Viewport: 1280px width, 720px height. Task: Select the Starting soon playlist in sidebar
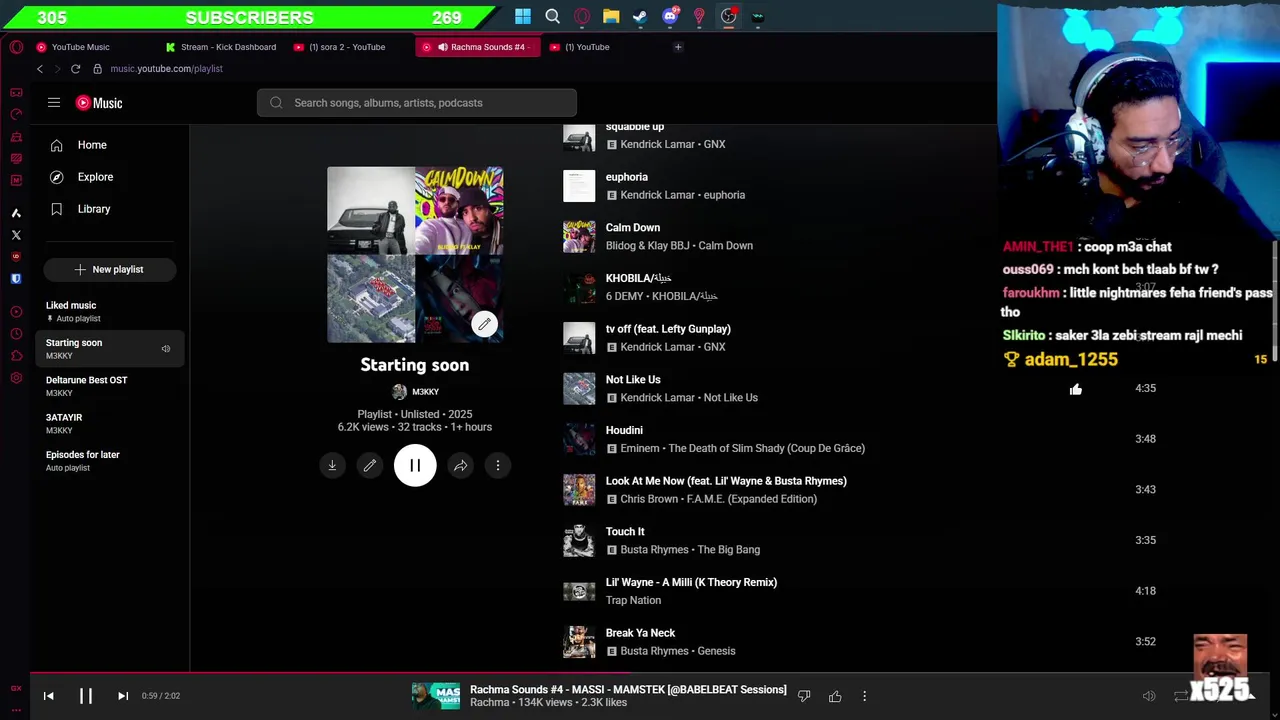pos(110,349)
